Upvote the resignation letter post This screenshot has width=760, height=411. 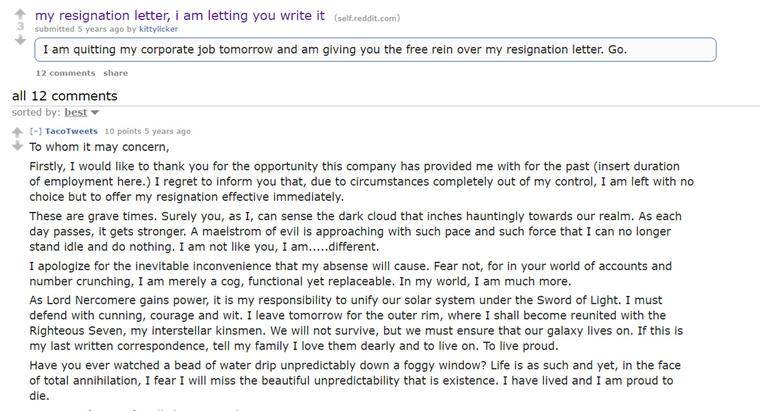20,14
